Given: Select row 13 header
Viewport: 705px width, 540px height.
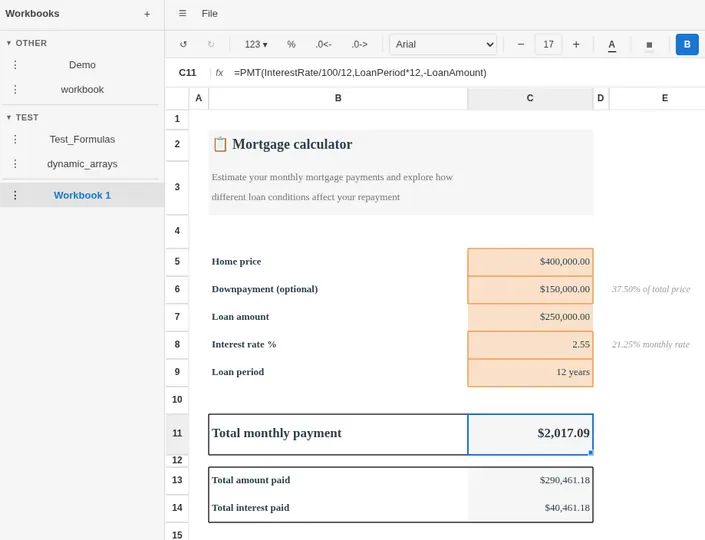Looking at the screenshot, I should coord(177,480).
